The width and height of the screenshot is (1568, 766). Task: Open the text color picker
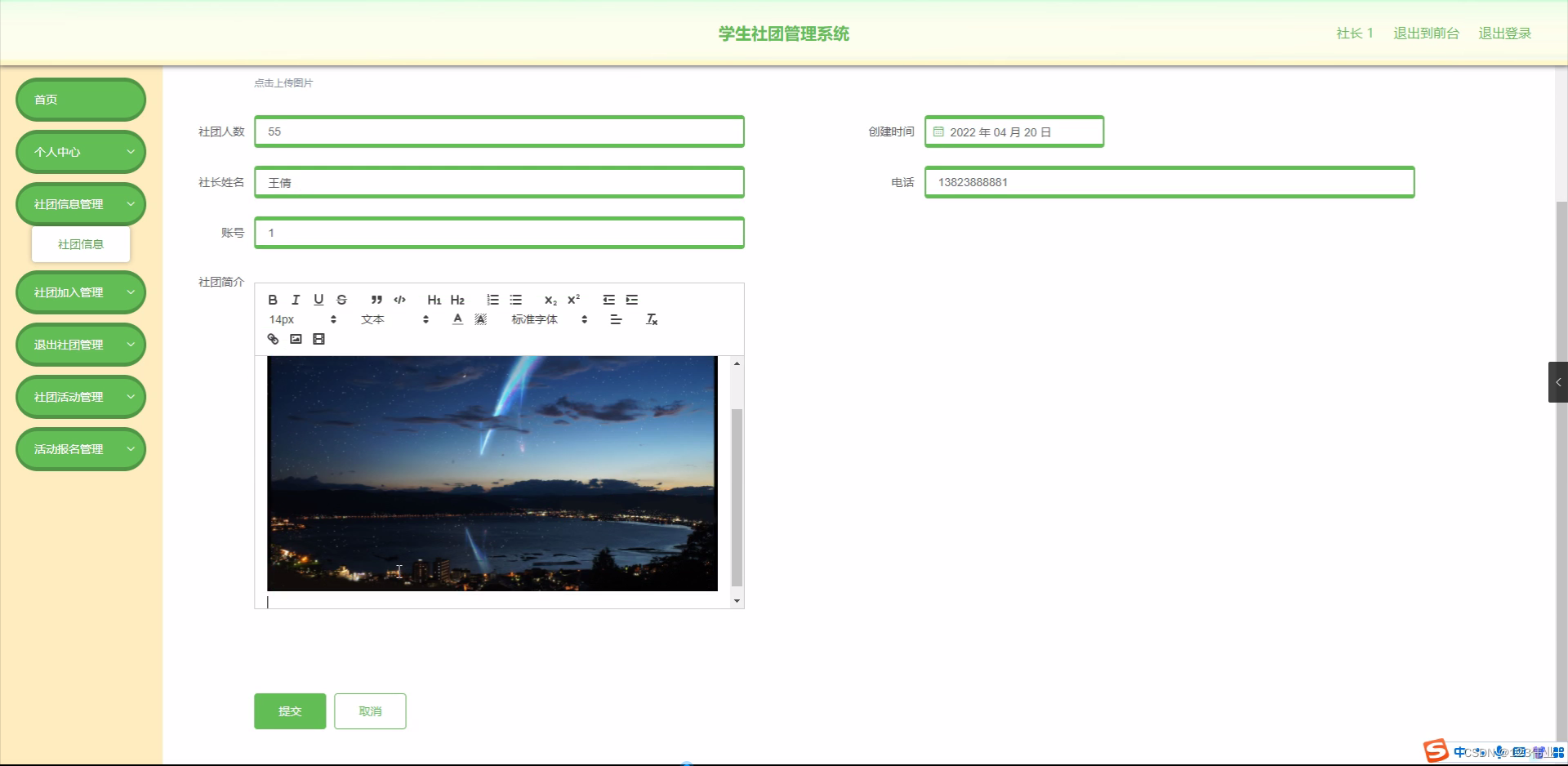point(457,319)
